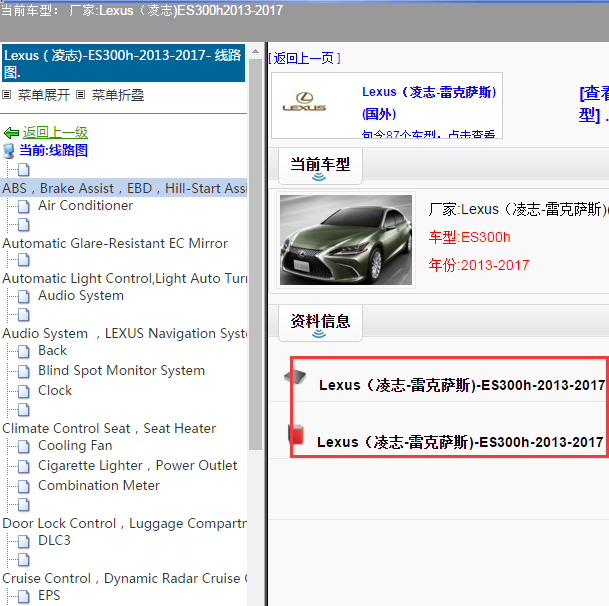Open Lexus (凌志-雷克萨斯) (国外) link
The height and width of the screenshot is (606, 609).
pos(429,103)
